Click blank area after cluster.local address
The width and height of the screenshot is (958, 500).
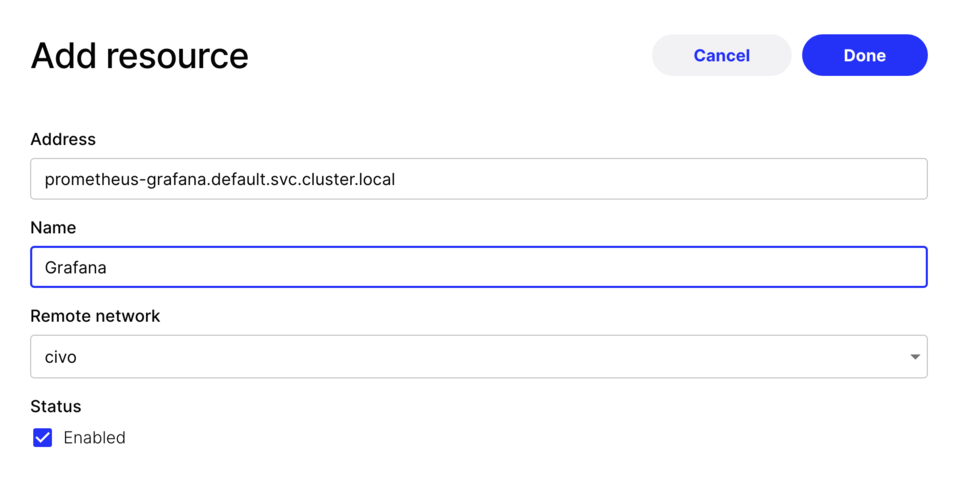660,179
